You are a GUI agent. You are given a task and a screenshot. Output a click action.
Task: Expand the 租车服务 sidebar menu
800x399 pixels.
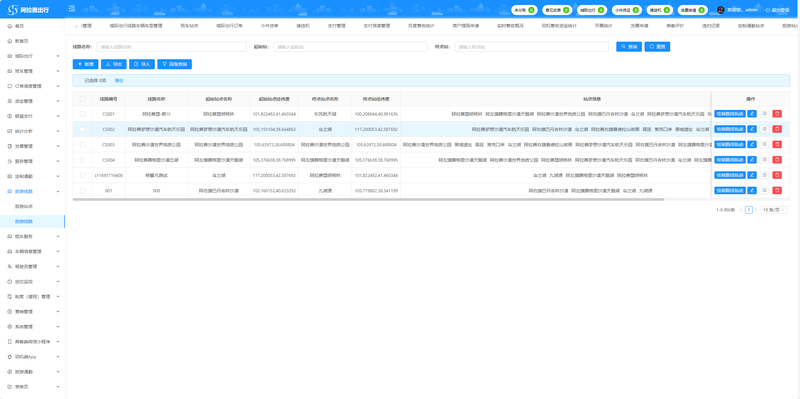32,236
